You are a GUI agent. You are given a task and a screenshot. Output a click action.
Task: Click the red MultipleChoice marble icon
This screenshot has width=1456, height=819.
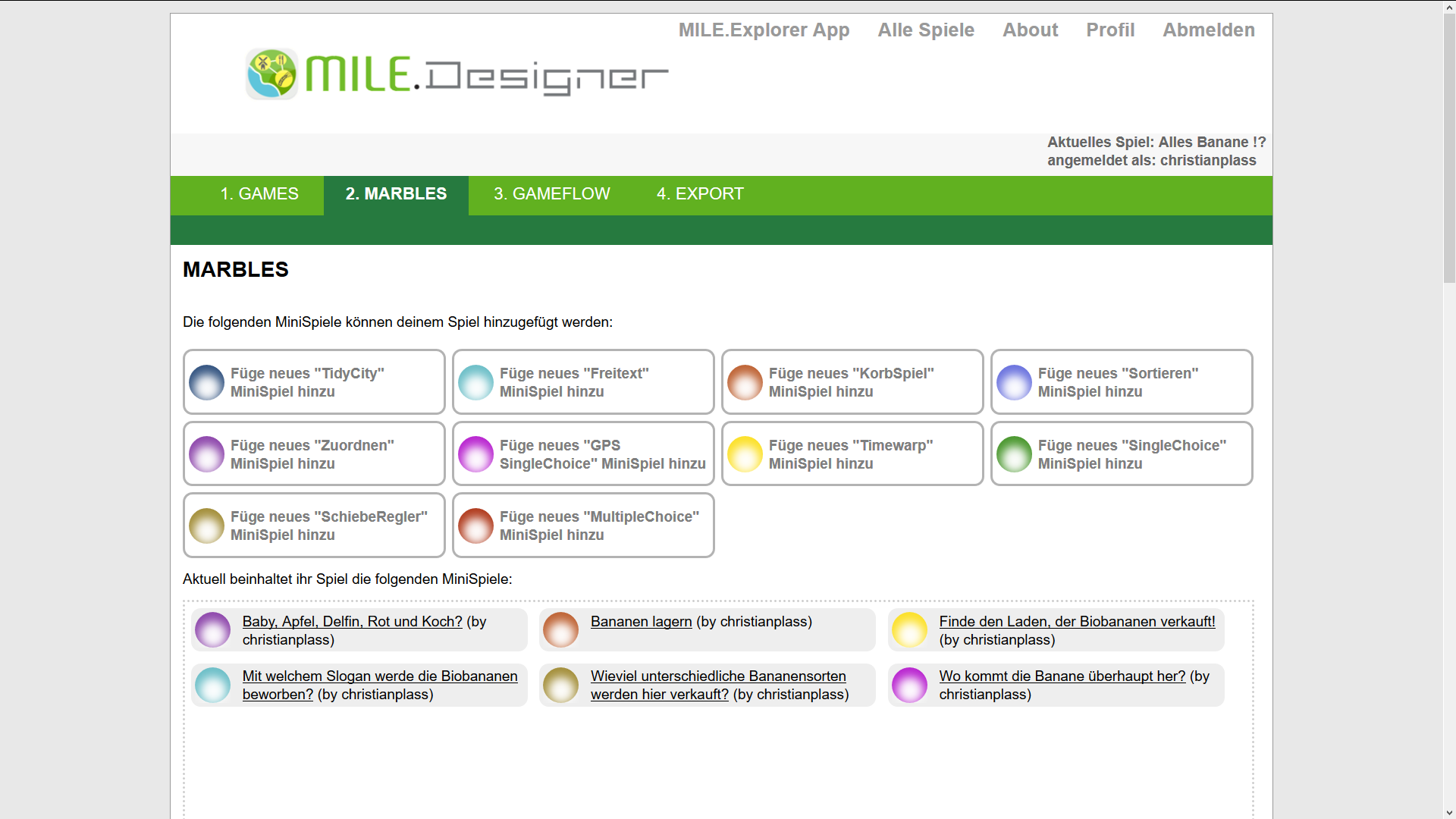475,526
